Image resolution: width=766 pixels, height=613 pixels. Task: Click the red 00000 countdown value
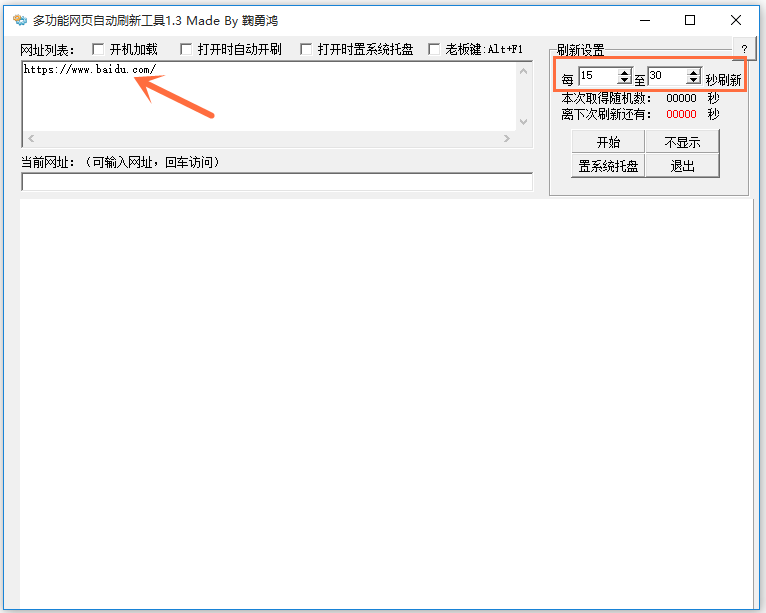coord(681,114)
